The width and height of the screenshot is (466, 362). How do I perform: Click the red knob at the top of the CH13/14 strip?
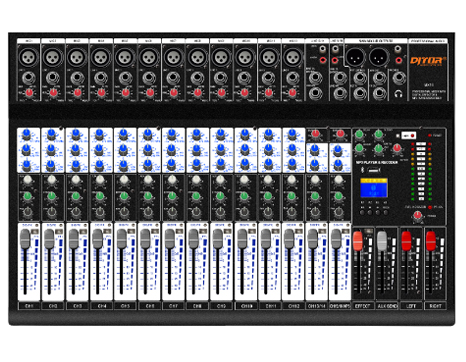click(315, 134)
